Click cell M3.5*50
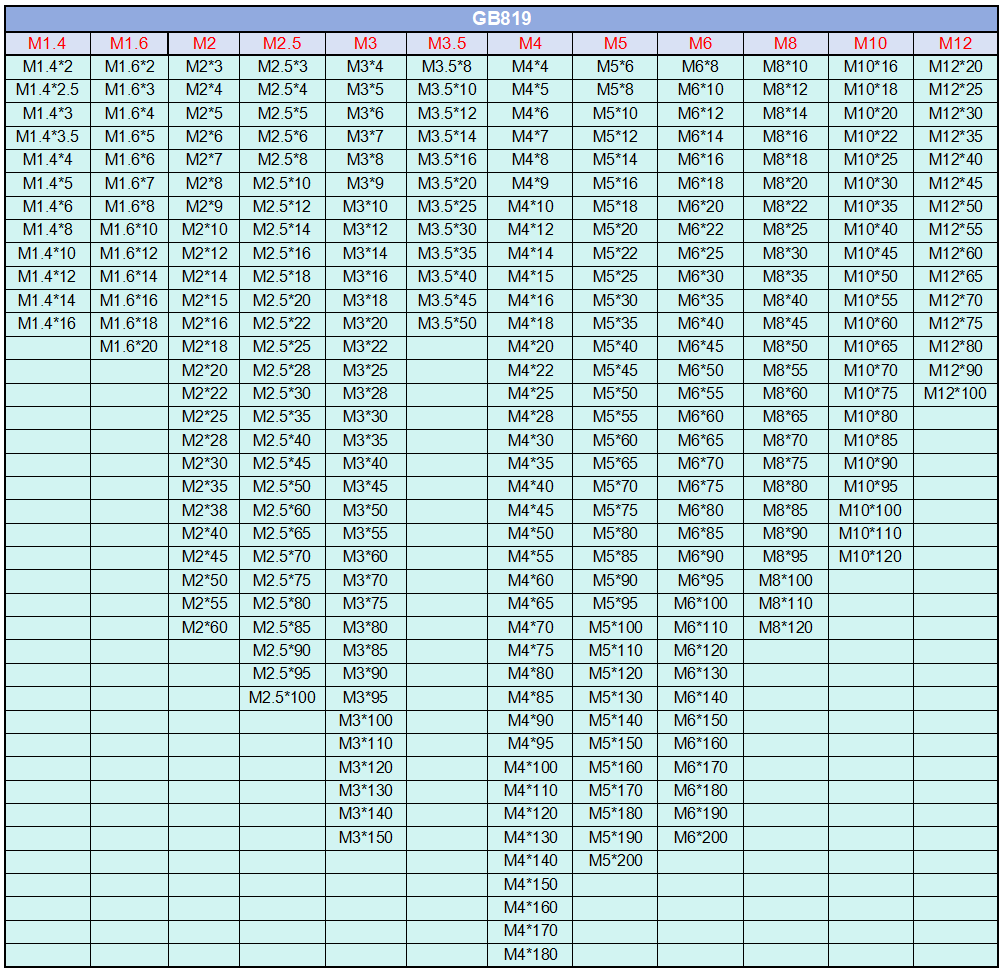Image resolution: width=1003 pixels, height=973 pixels. (x=447, y=324)
